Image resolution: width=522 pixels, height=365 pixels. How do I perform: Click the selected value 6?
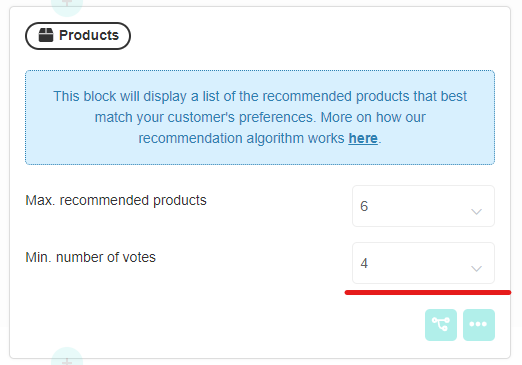[x=364, y=206]
